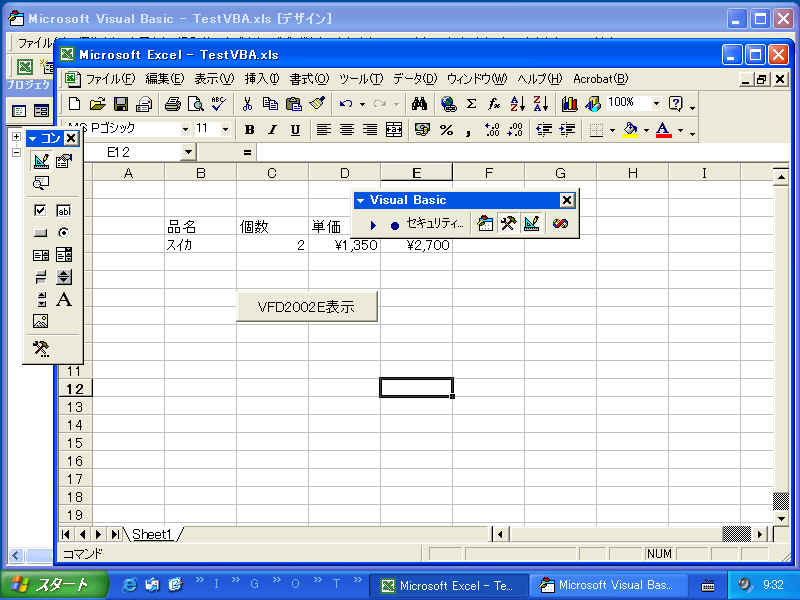
Task: Save the workbook with floppy disk icon
Action: click(120, 104)
